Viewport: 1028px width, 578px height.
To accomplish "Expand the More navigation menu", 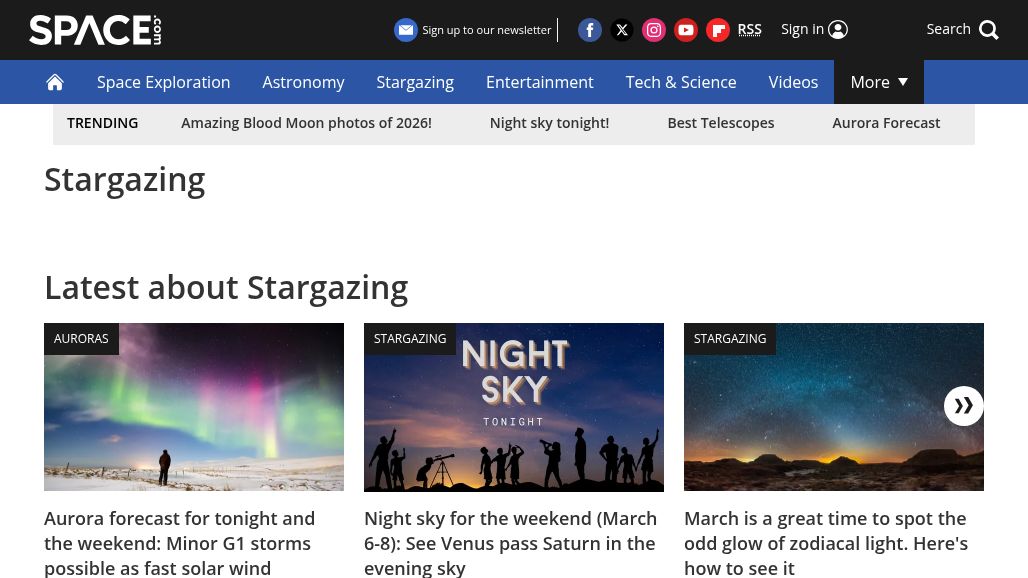I will pos(879,82).
